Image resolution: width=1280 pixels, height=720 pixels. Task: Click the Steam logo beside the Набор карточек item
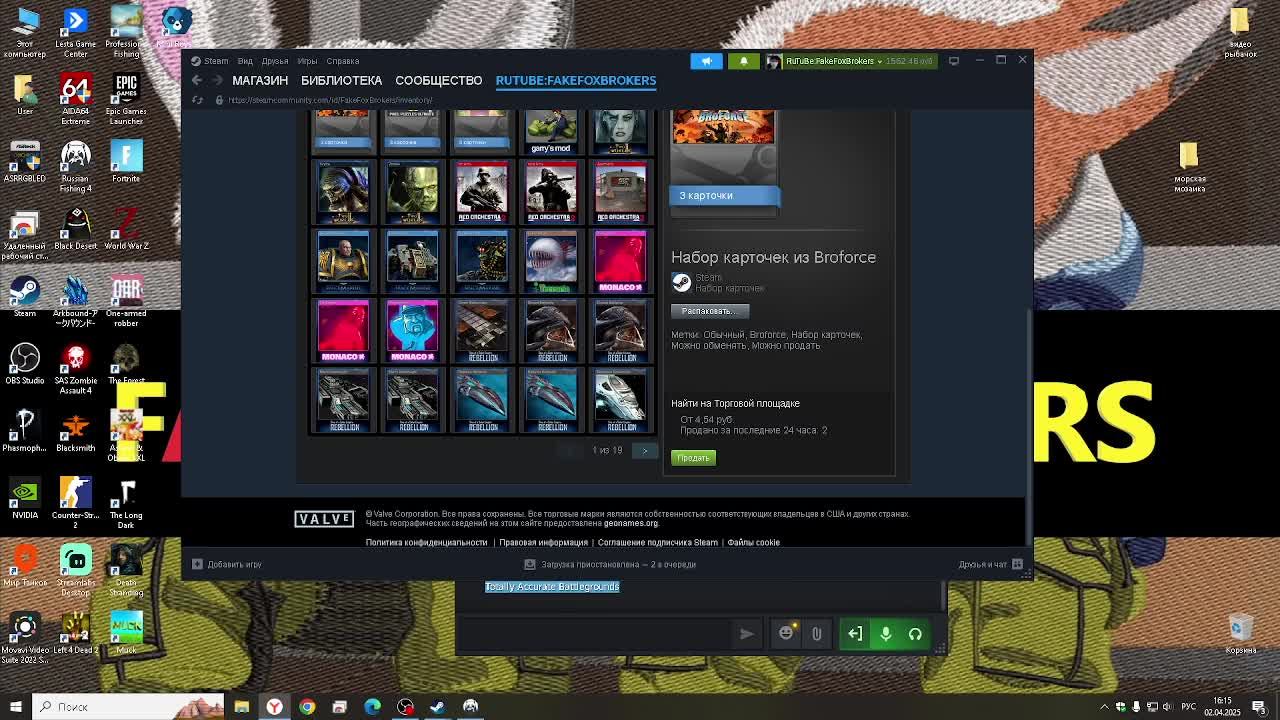[x=681, y=282]
